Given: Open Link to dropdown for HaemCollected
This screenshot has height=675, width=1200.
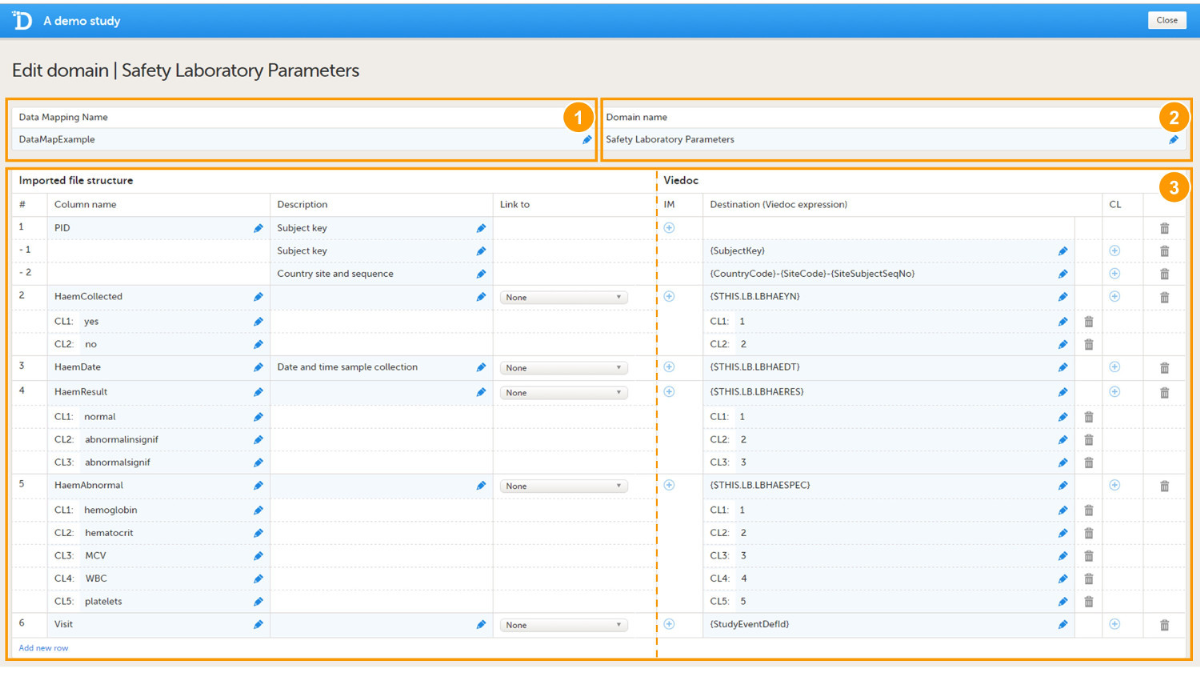Looking at the screenshot, I should 563,298.
